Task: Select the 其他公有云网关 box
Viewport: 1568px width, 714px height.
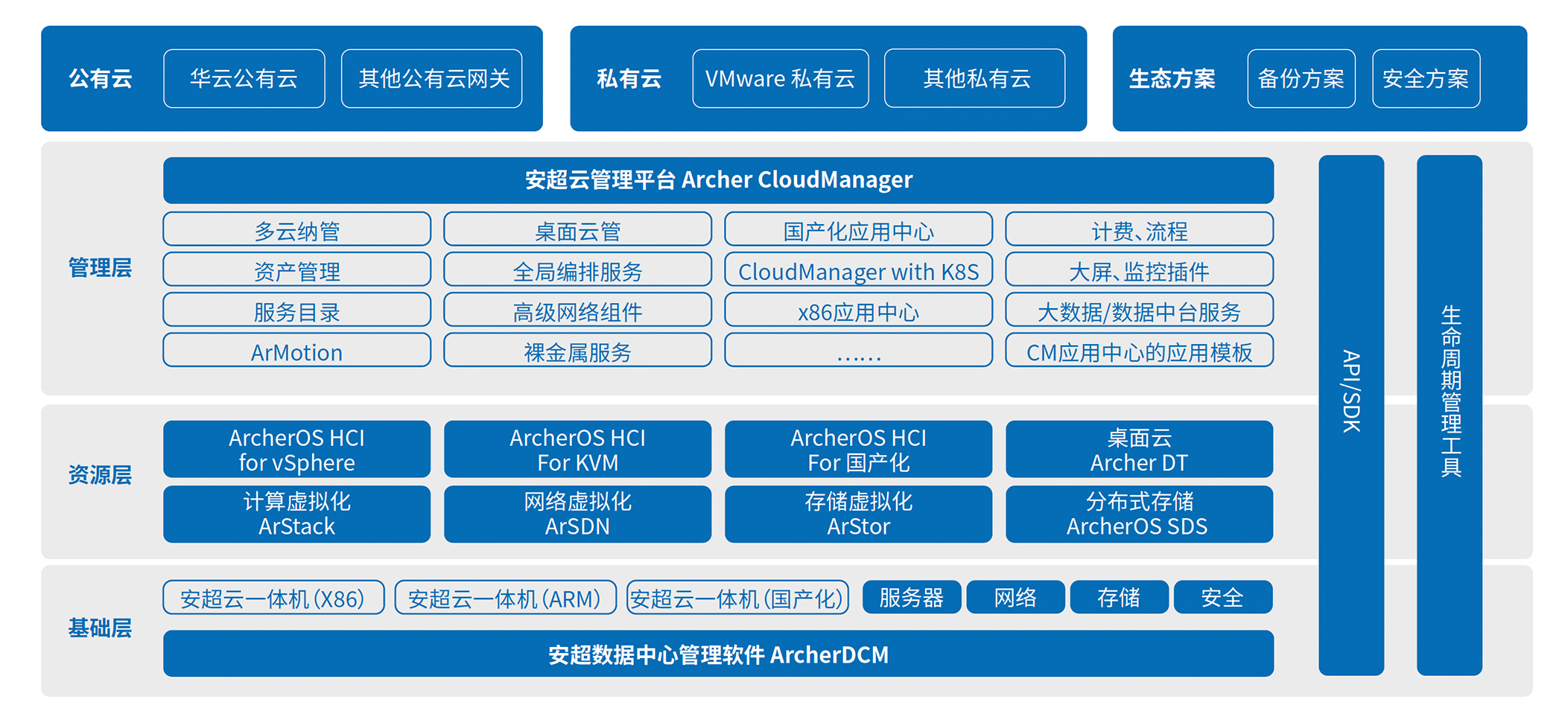Action: pos(431,78)
